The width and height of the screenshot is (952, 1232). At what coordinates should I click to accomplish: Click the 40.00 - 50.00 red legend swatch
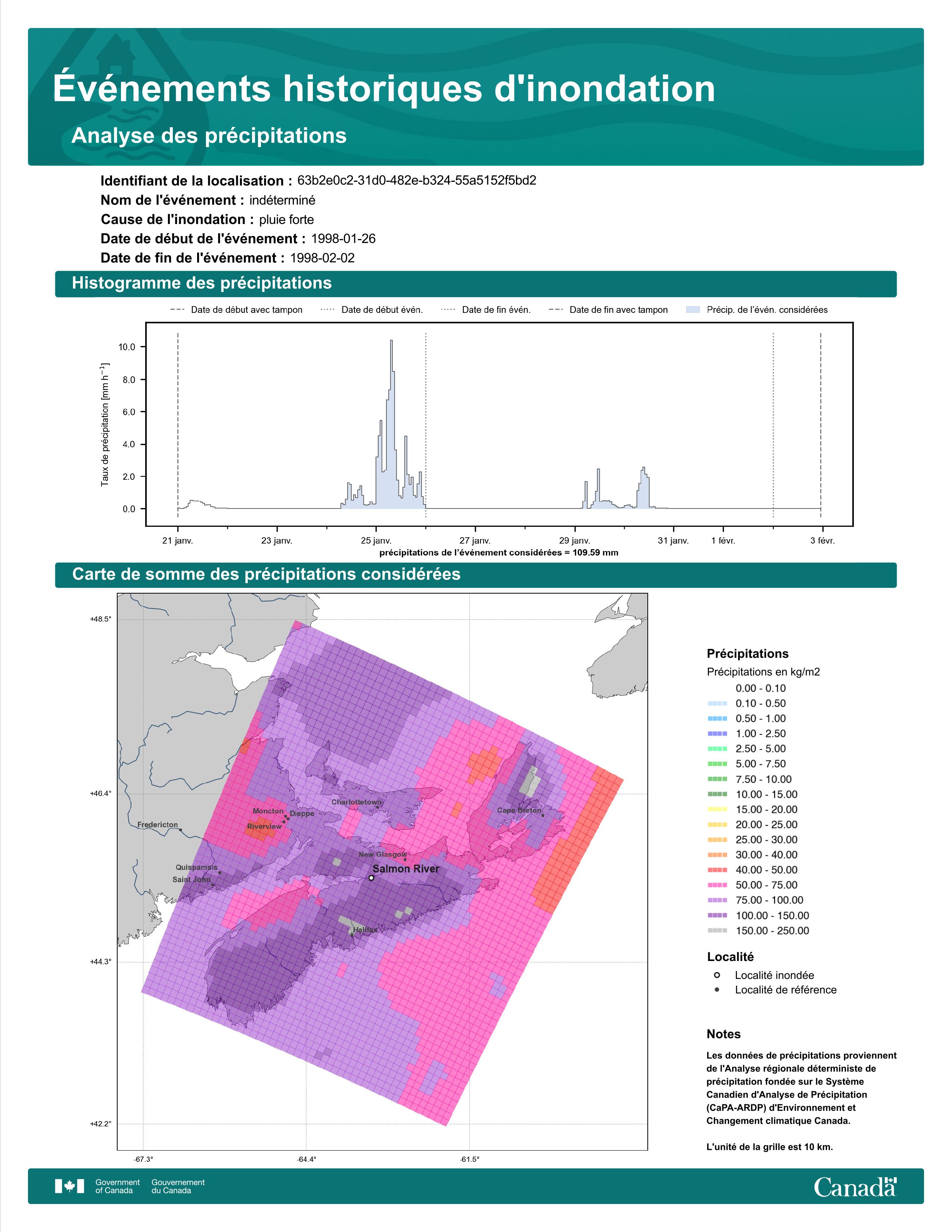(717, 870)
